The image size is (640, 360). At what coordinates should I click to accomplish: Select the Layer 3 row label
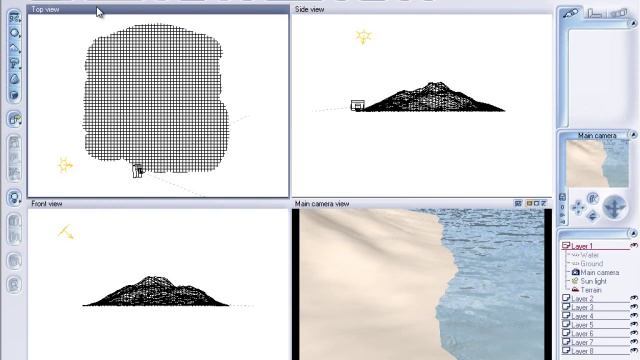(582, 307)
